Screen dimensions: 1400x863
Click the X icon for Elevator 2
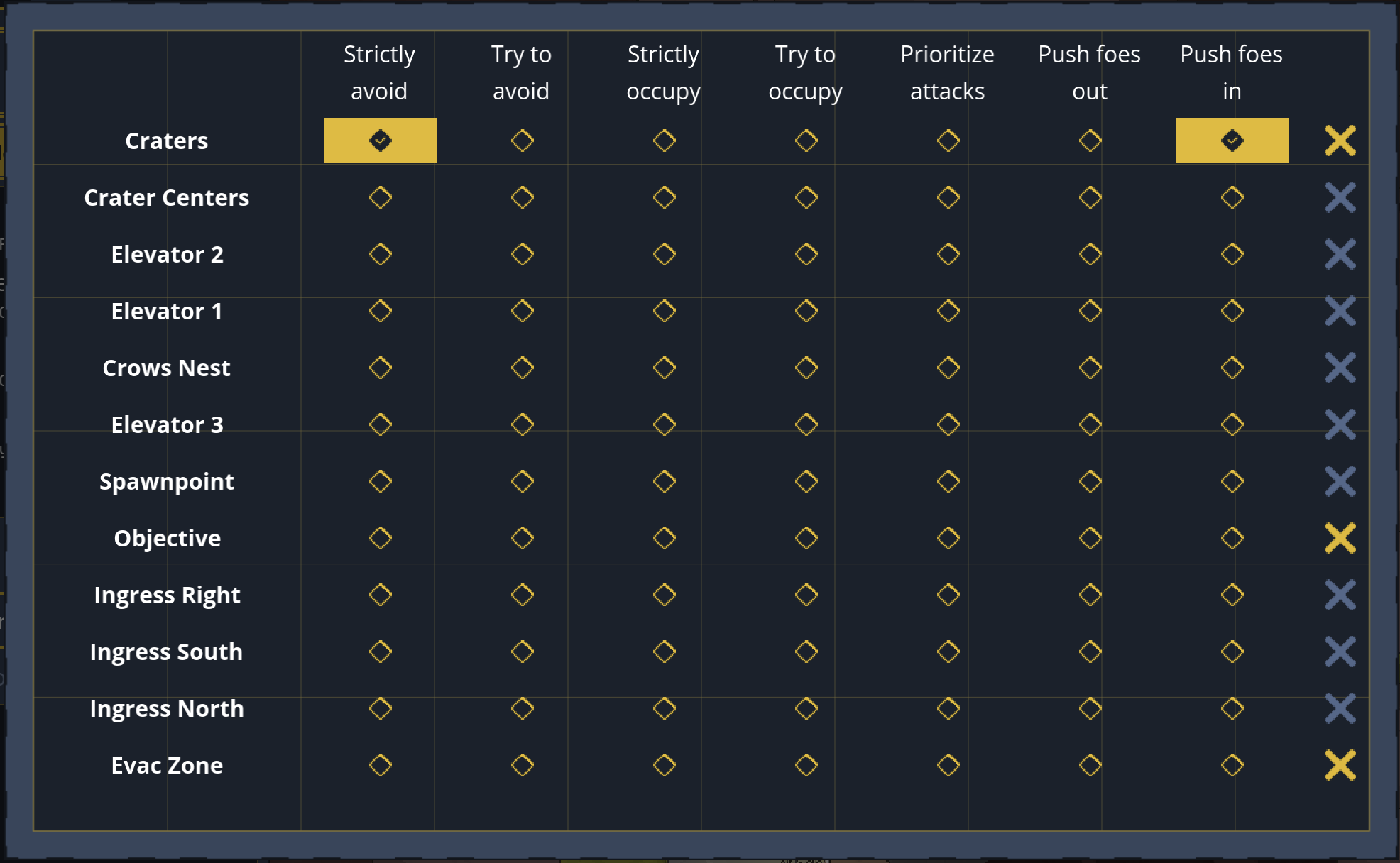(x=1340, y=254)
